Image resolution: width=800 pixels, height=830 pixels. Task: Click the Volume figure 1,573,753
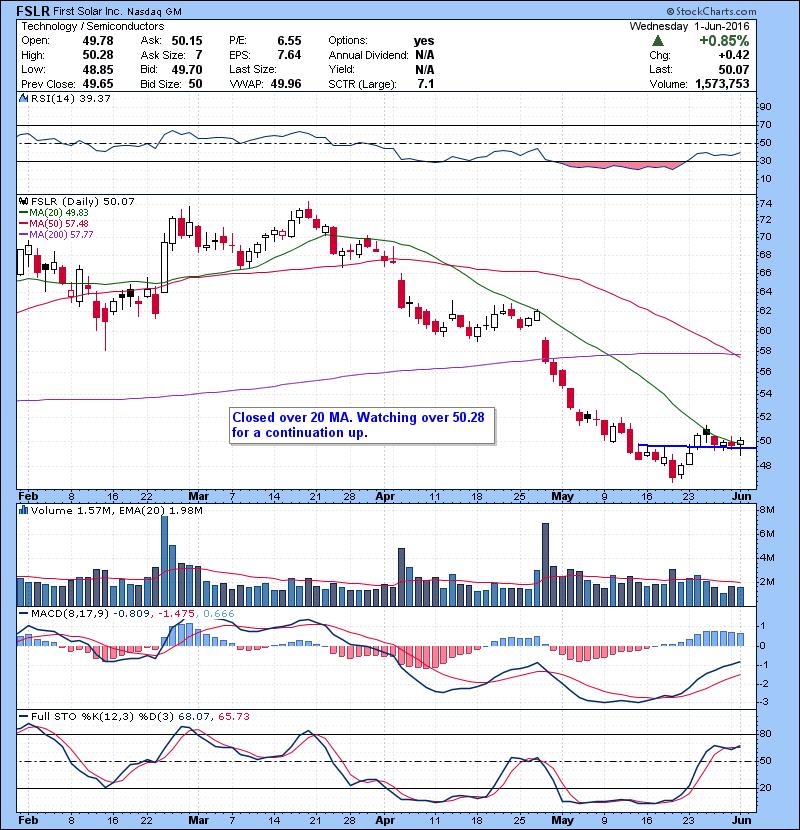[x=722, y=84]
